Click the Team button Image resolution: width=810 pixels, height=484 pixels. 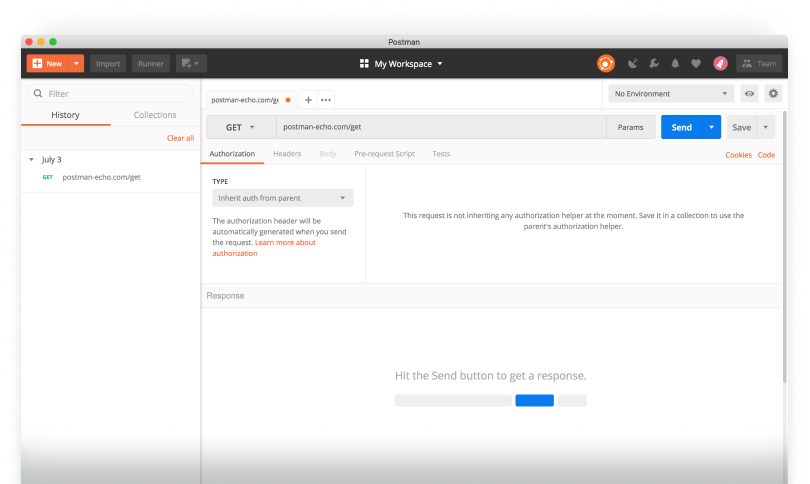tap(759, 64)
